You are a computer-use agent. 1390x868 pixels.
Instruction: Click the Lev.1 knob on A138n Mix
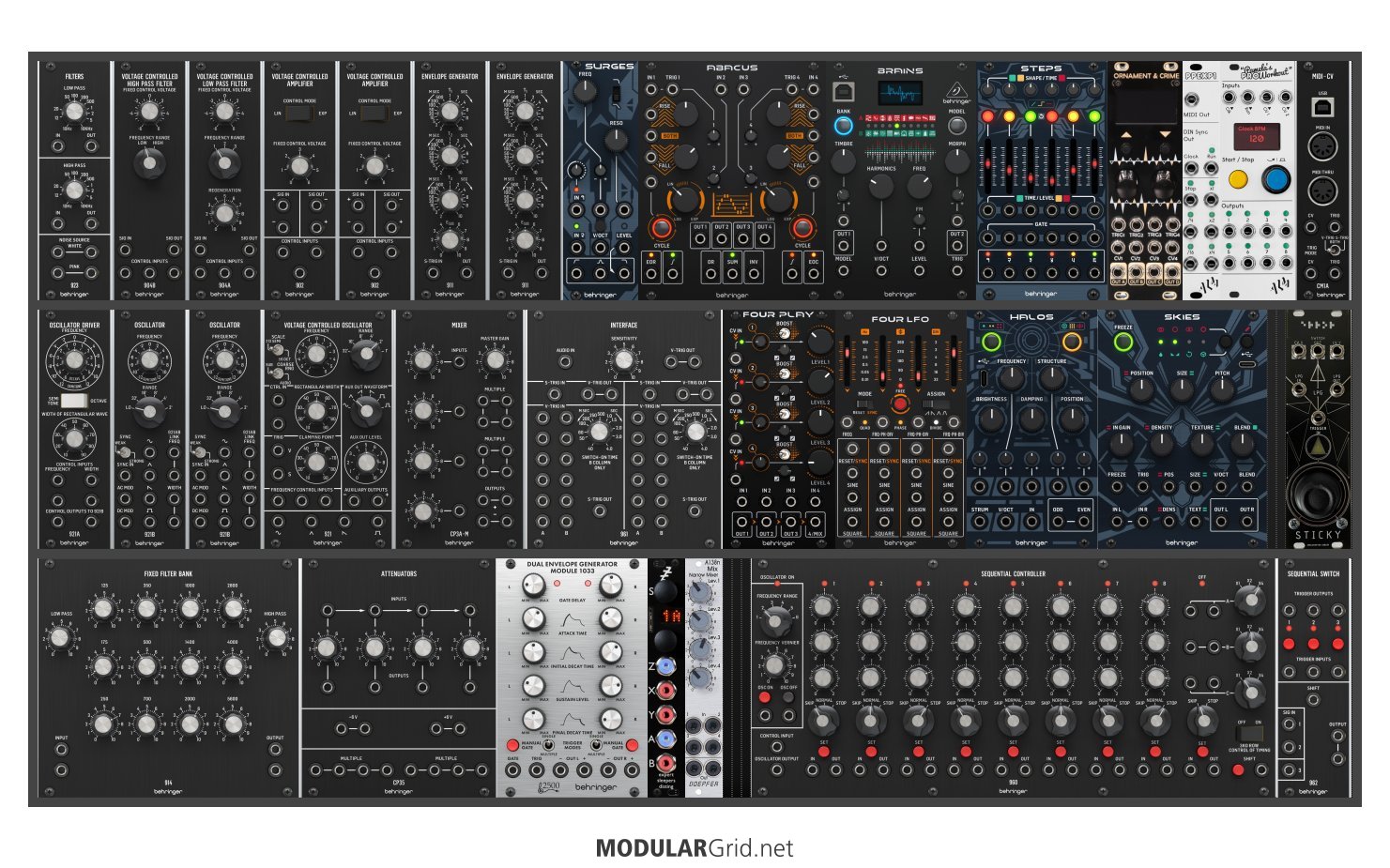tap(698, 592)
